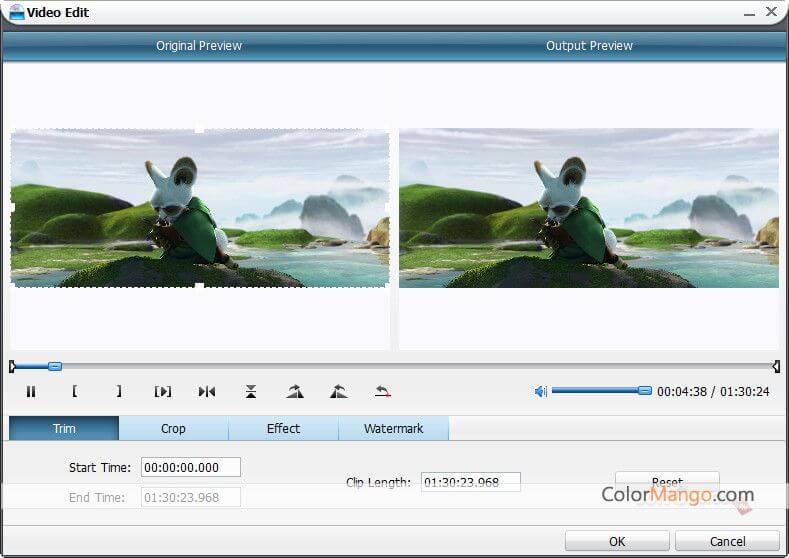This screenshot has height=558, width=789.
Task: Click the Start Time input field
Action: (191, 467)
